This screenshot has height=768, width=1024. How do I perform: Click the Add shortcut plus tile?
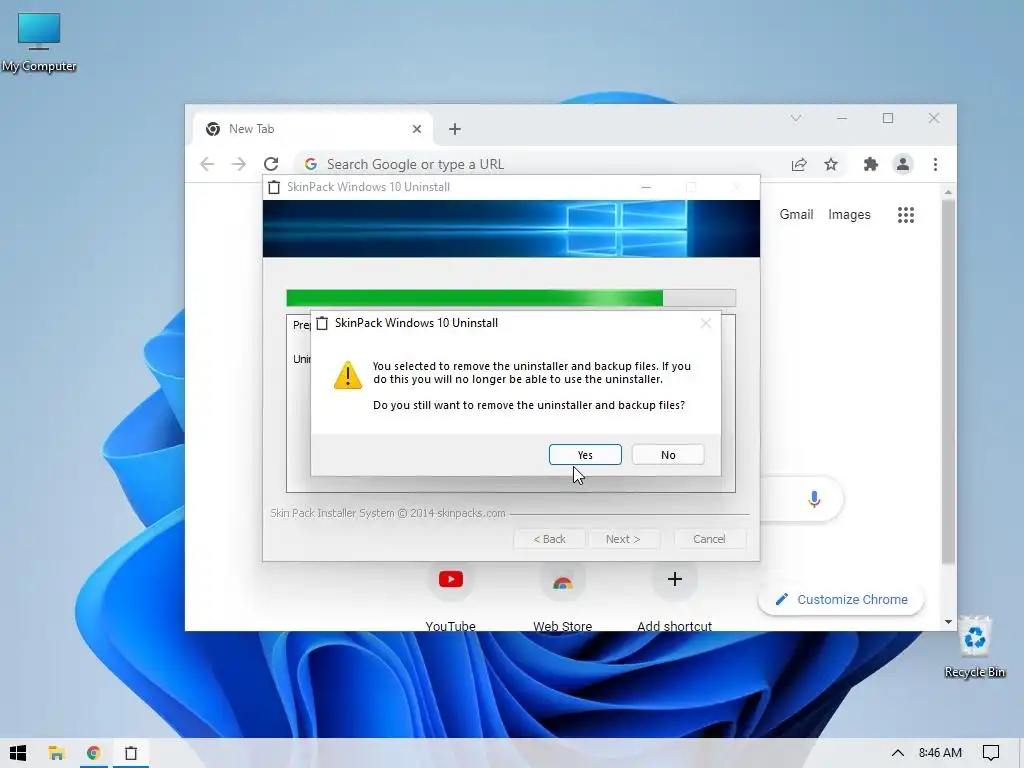click(x=675, y=579)
